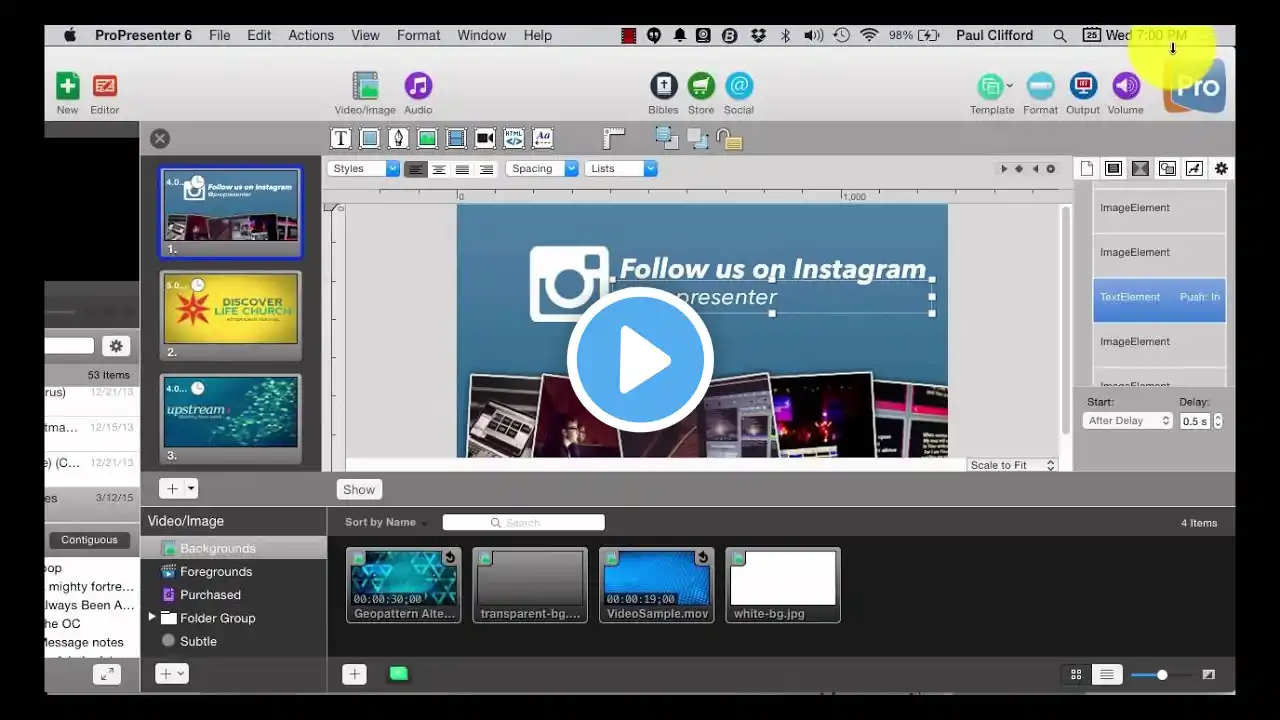
Task: Close the editor with X button
Action: point(160,139)
